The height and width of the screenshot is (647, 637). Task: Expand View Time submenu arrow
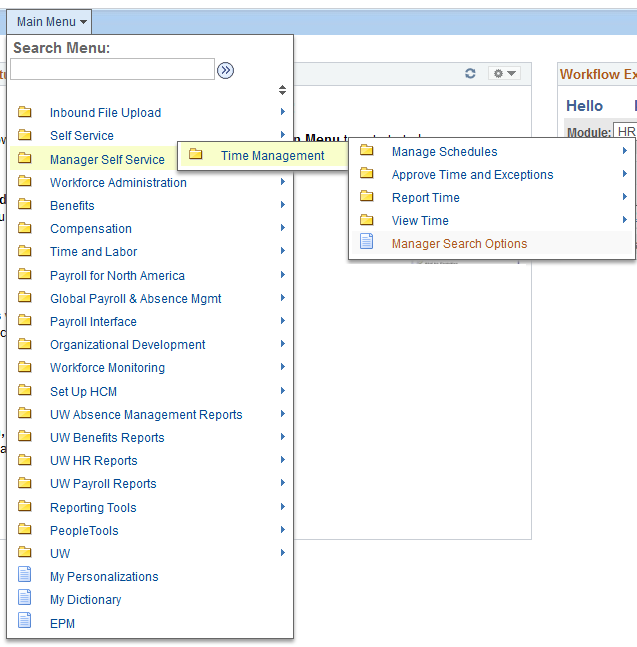click(625, 220)
